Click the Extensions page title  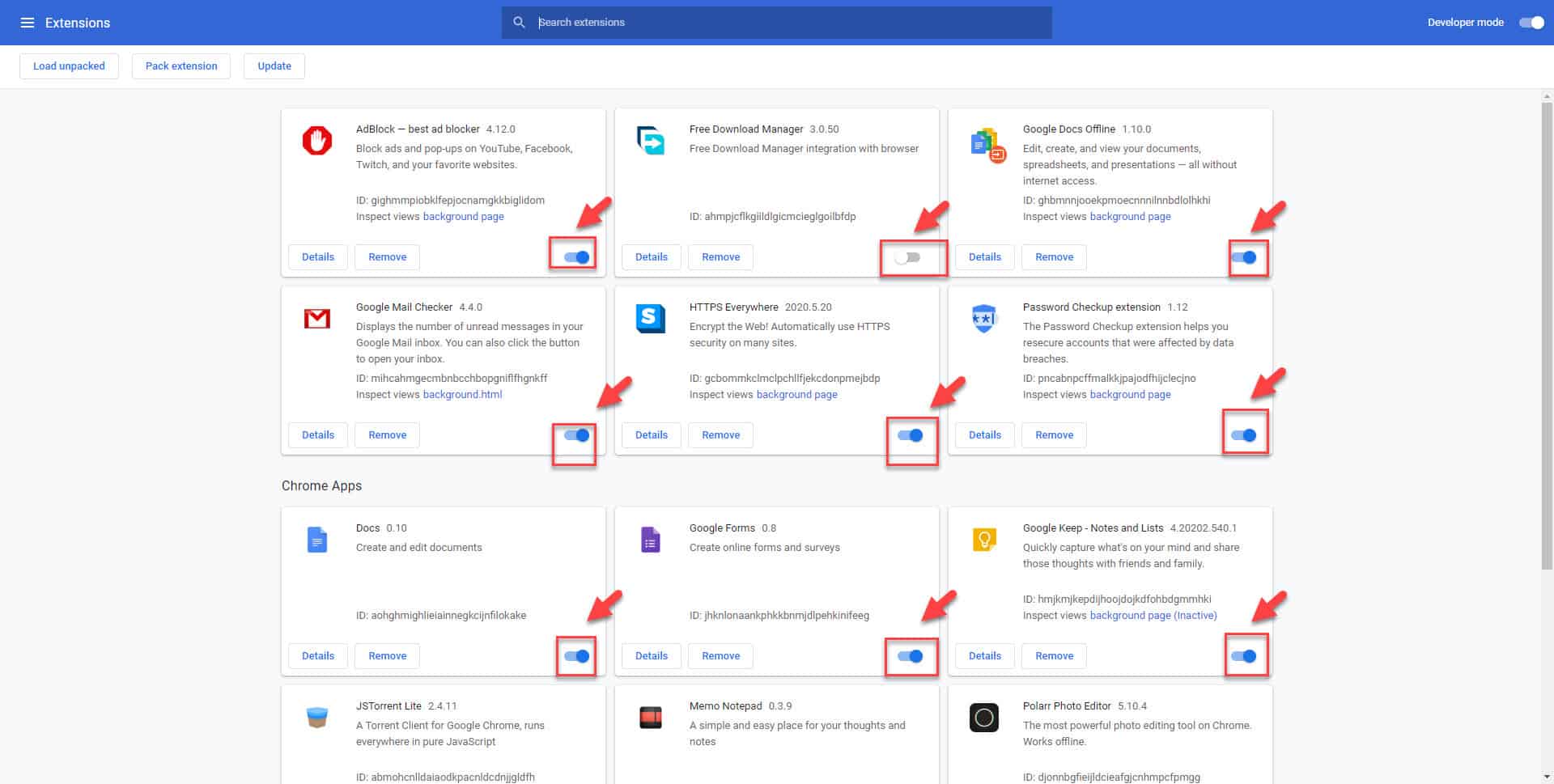[78, 23]
